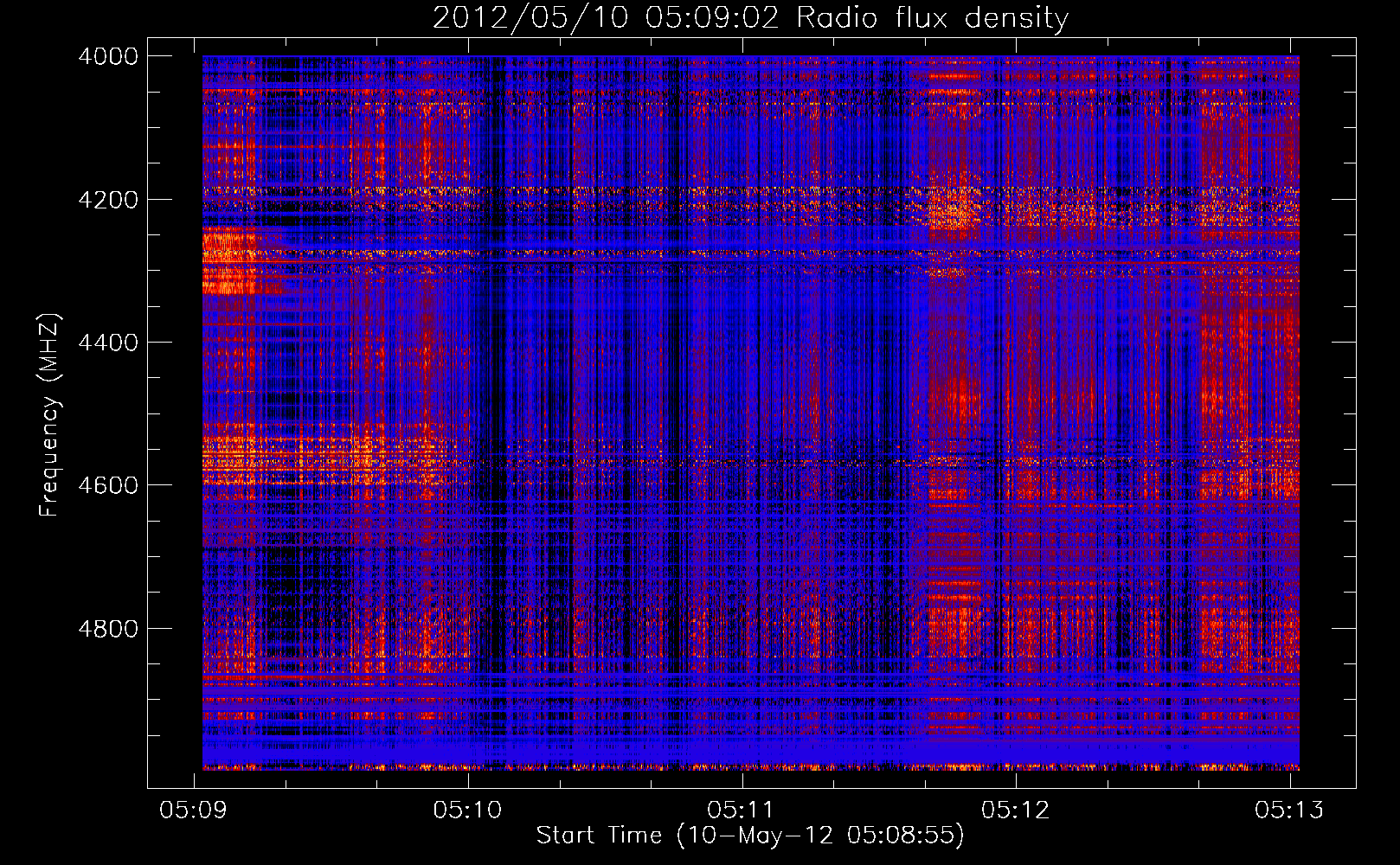Click the 4600 frequency tick label

click(108, 485)
